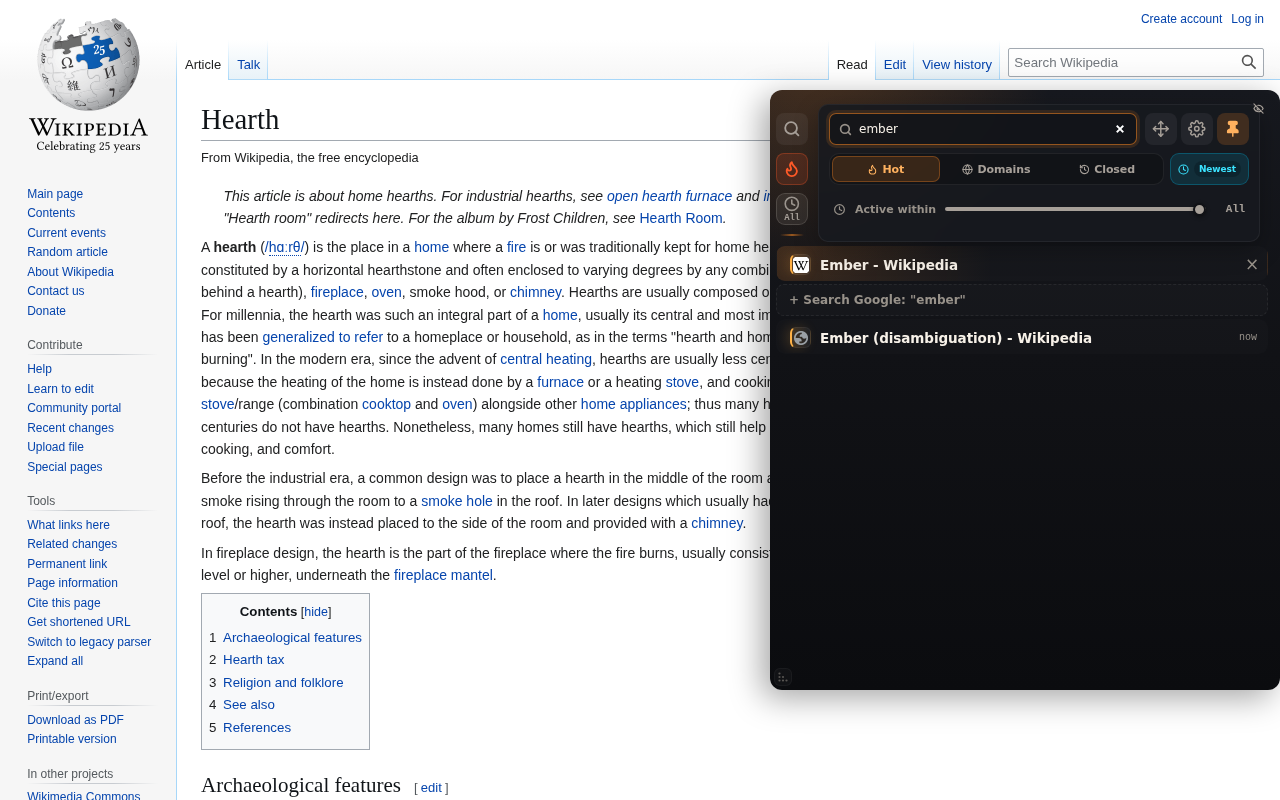This screenshot has width=1280, height=800.
Task: Click Create account link
Action: pyautogui.click(x=1181, y=19)
